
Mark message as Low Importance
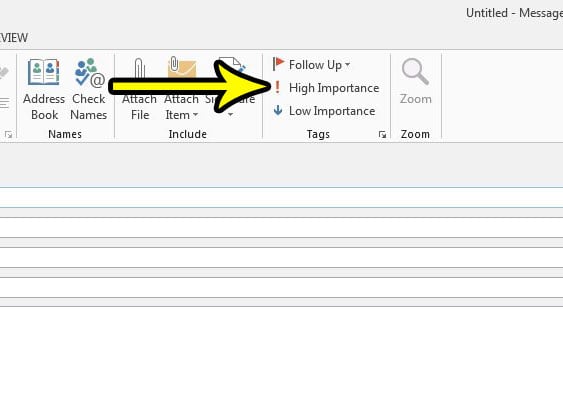(x=324, y=111)
